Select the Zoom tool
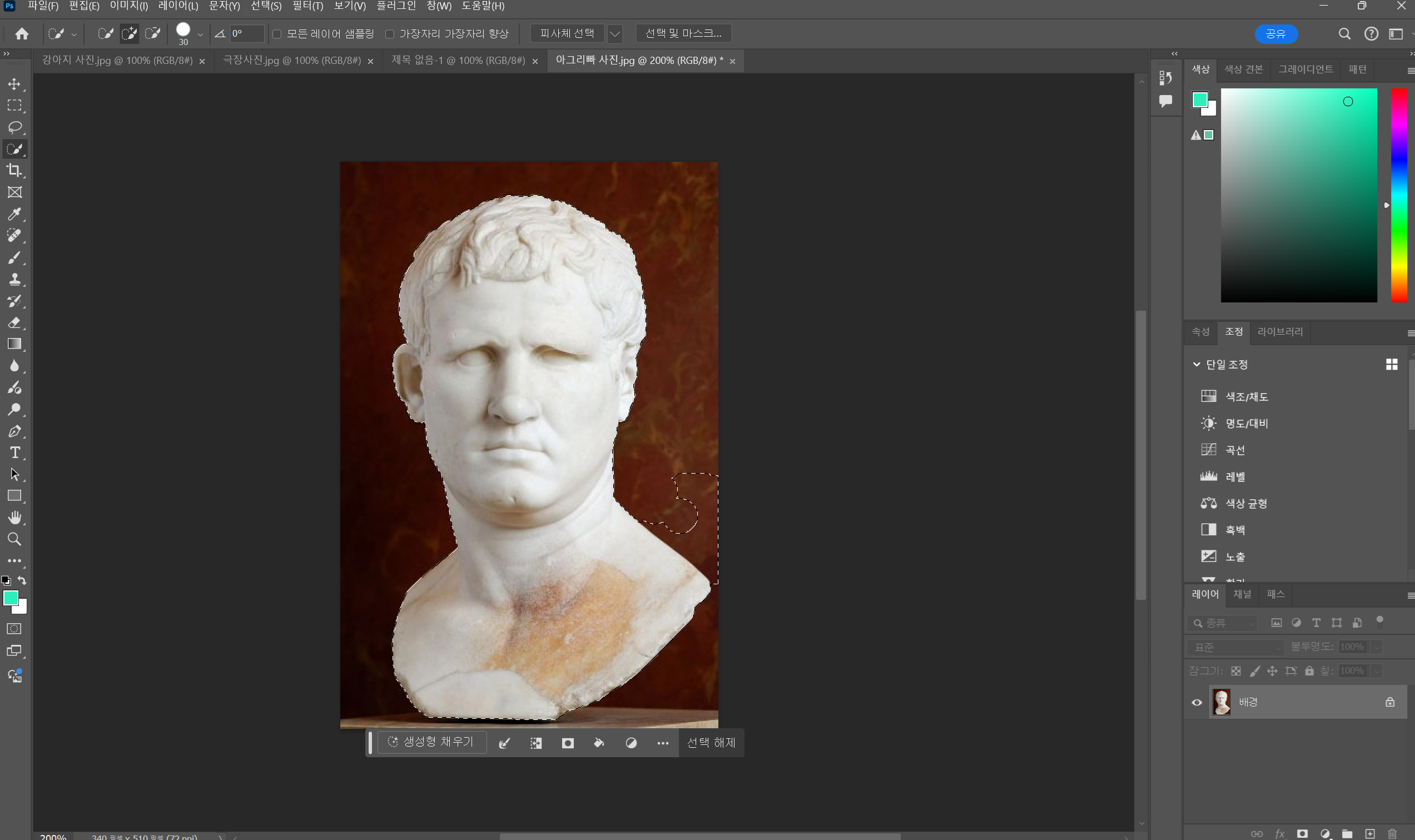 click(14, 539)
